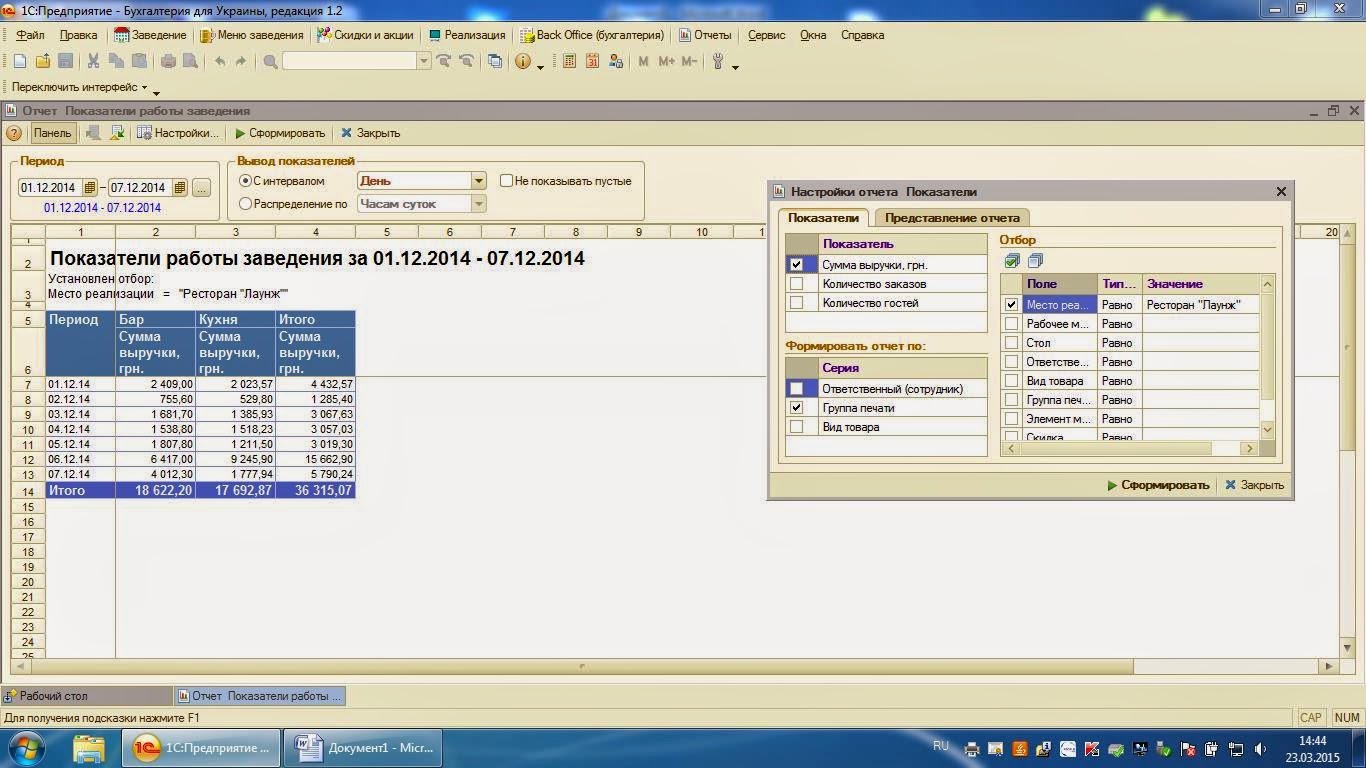Open the 'Переключить интерфейс' dropdown

coord(80,87)
